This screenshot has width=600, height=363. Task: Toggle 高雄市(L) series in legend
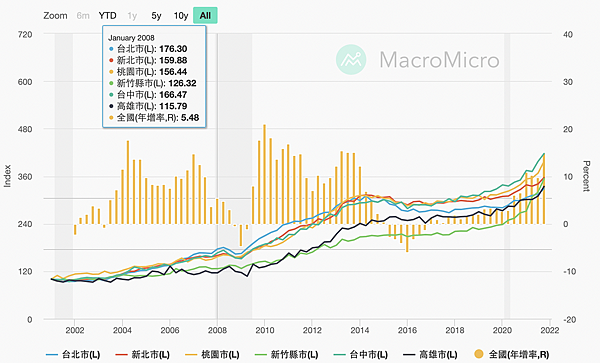coord(430,355)
